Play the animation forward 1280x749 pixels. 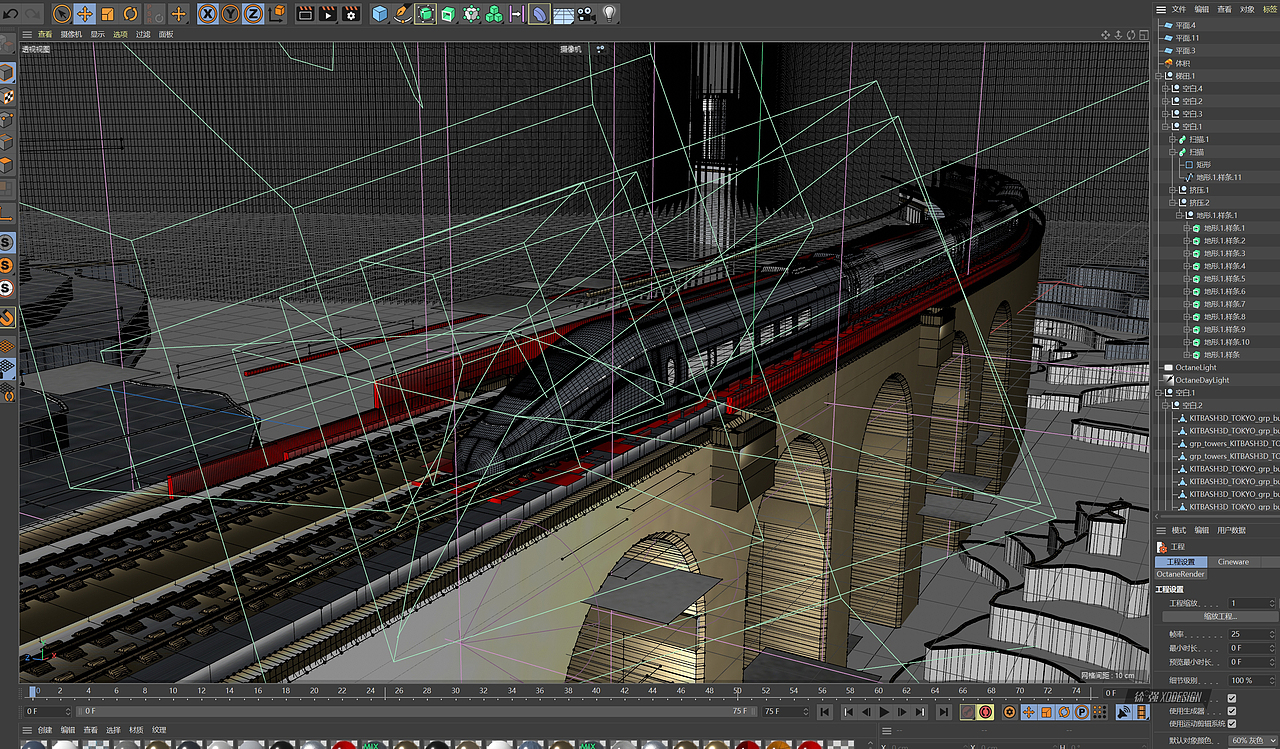(884, 712)
